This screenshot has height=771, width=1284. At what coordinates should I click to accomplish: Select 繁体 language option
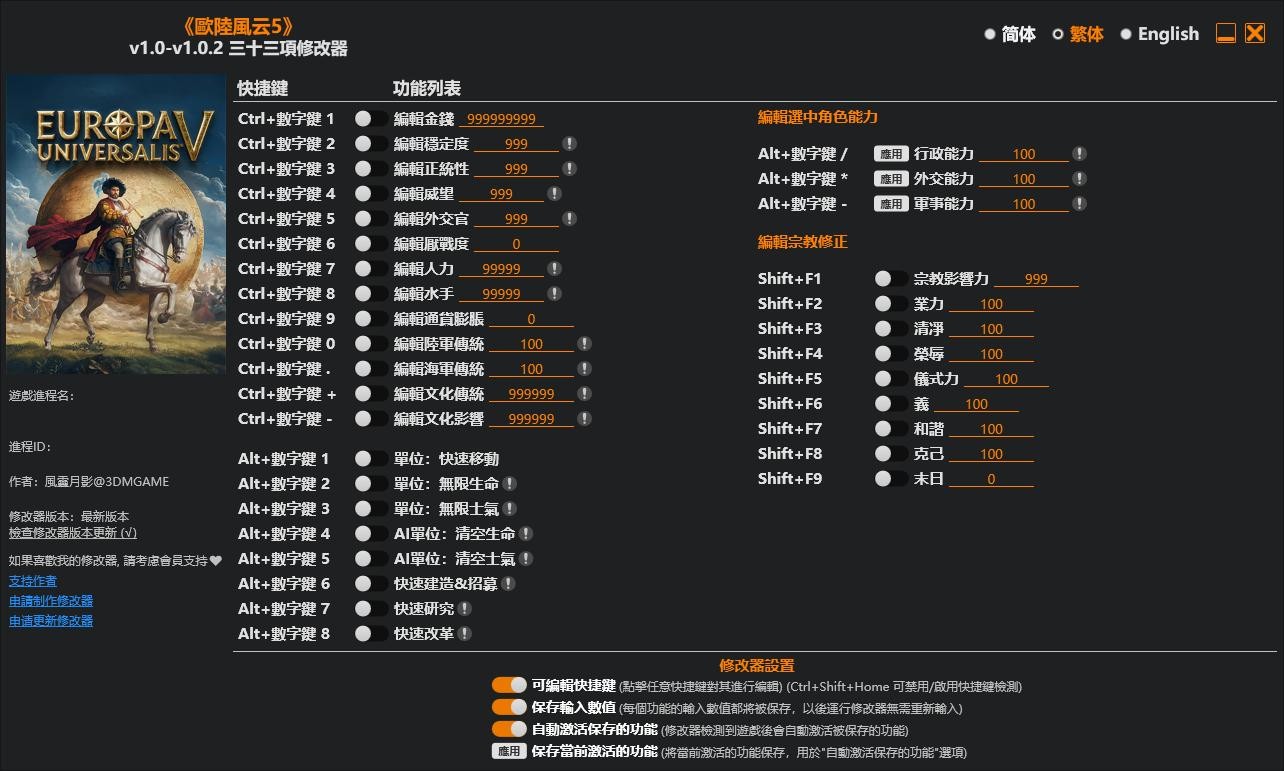pos(1078,34)
